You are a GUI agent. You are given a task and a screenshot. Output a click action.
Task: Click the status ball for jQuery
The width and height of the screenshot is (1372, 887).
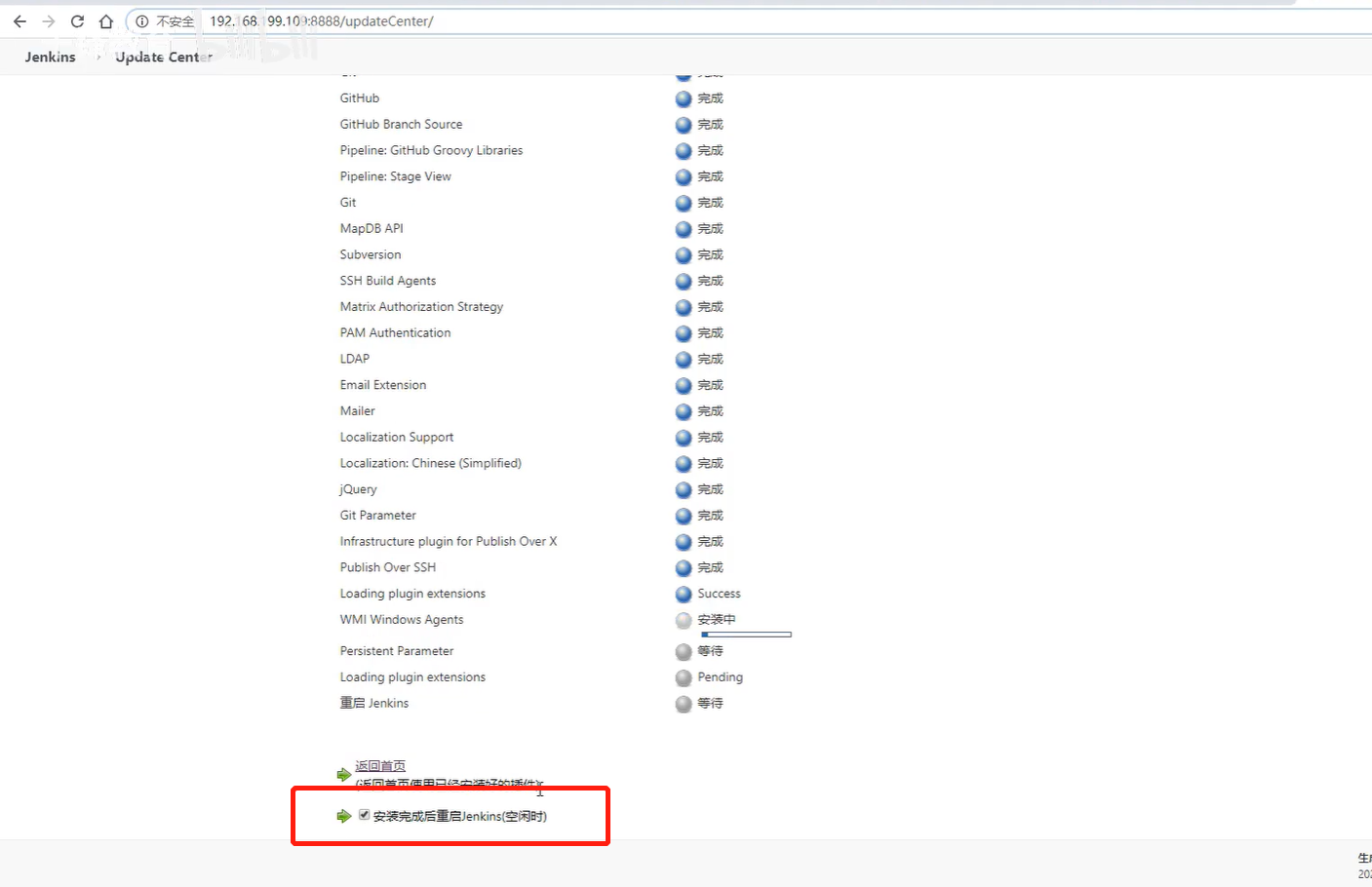point(684,490)
